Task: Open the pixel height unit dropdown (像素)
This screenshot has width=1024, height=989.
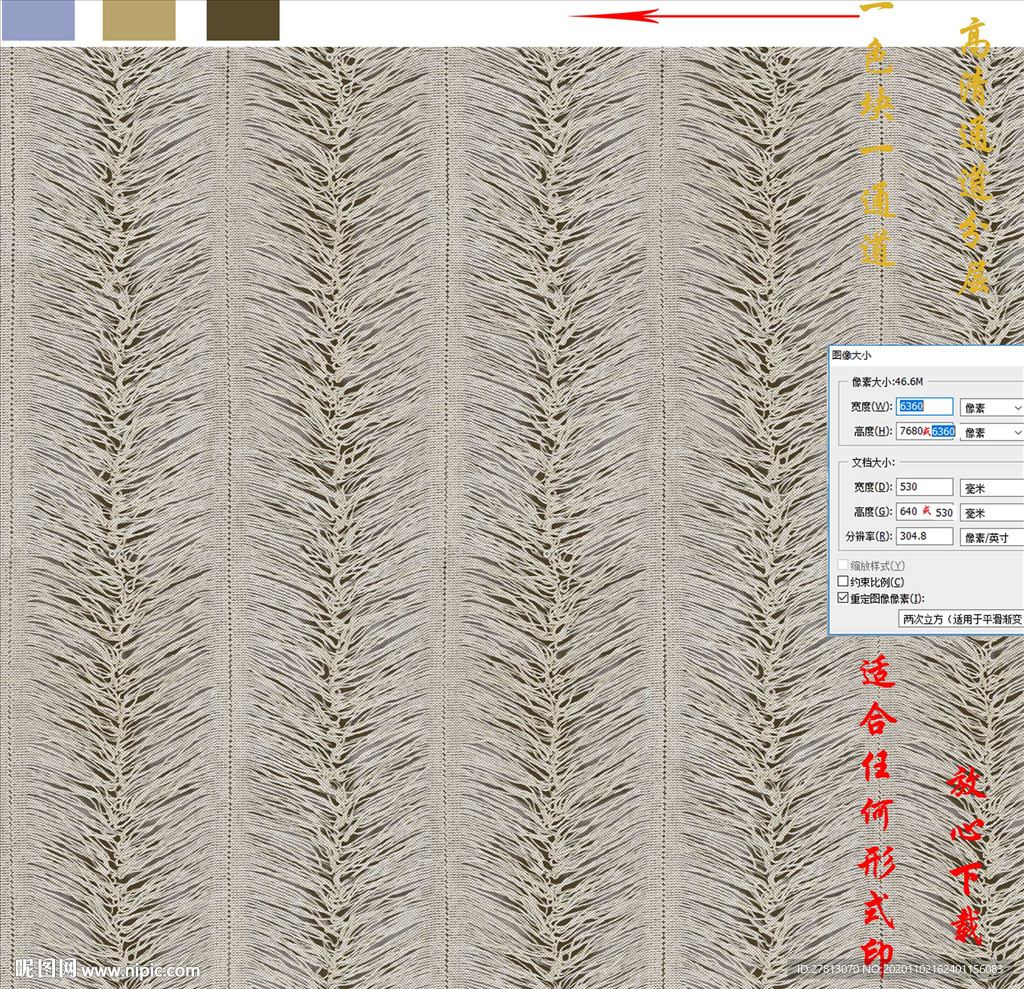Action: point(991,432)
